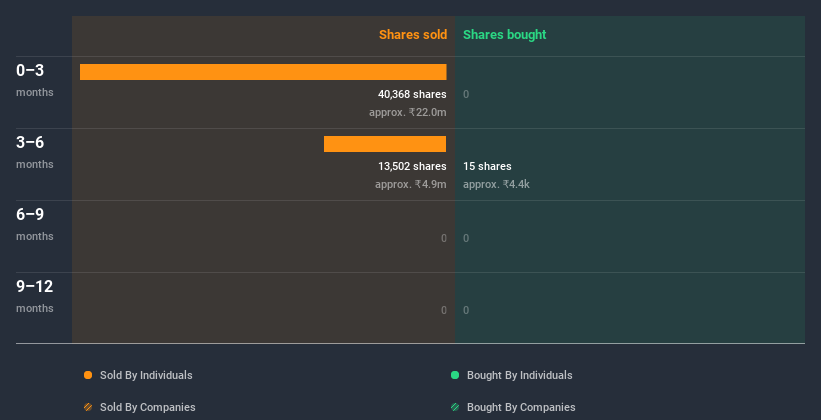Select the 9–12 months row label
Screen dimensions: 821x420
point(35,296)
